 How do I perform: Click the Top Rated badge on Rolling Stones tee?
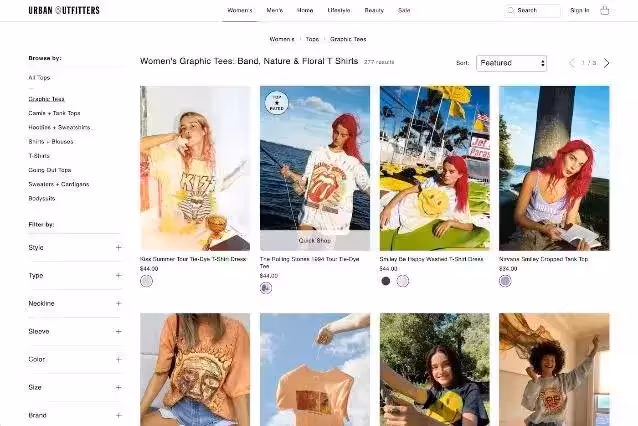(275, 102)
